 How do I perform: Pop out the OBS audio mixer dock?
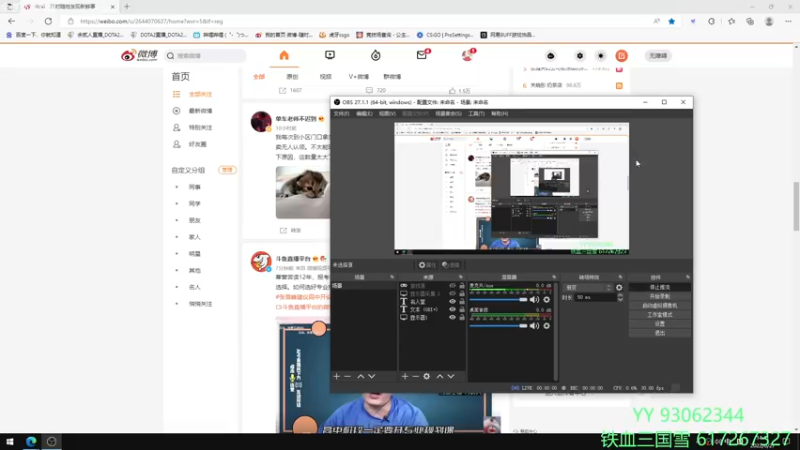point(554,277)
